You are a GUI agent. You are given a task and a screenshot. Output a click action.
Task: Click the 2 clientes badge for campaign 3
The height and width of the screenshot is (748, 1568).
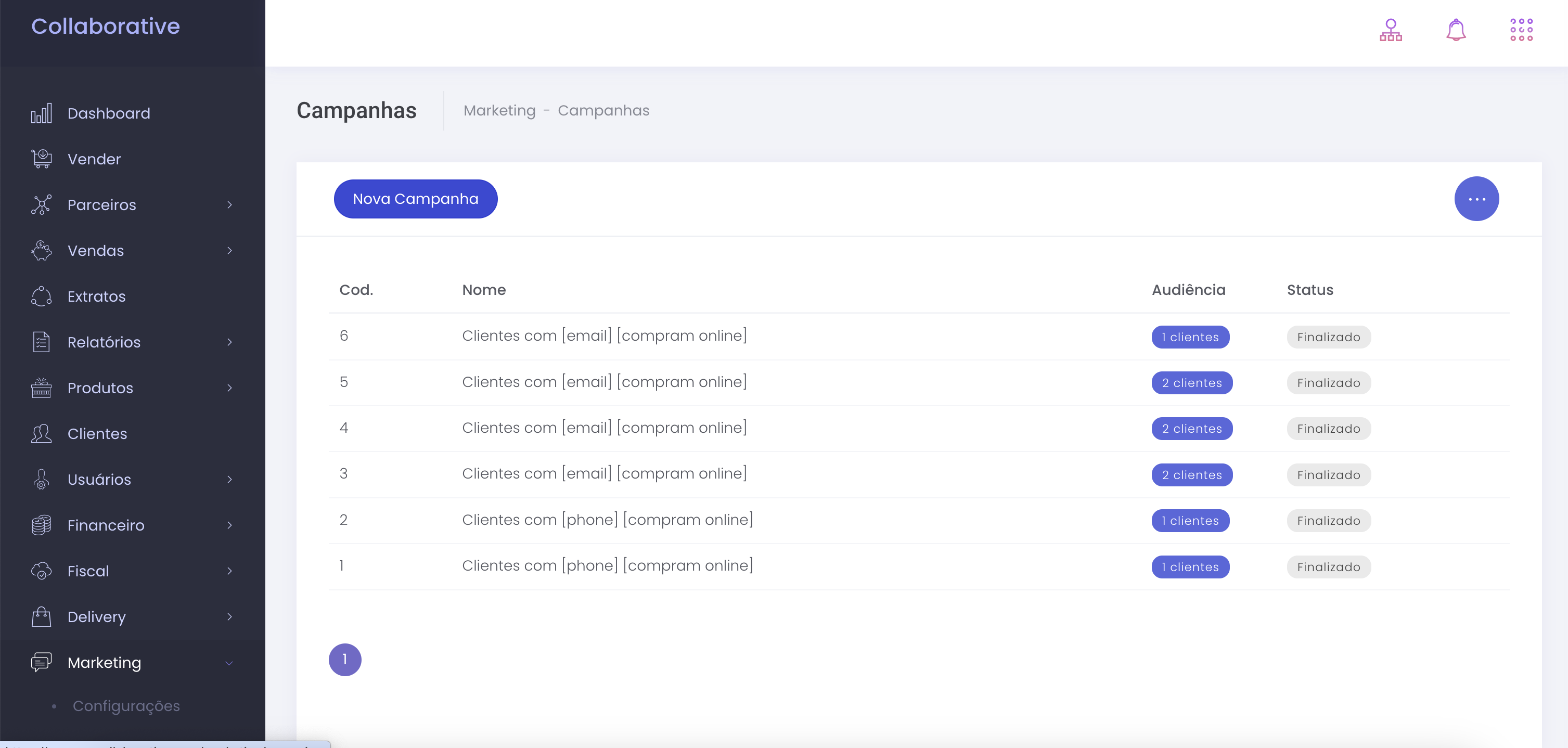click(1192, 475)
